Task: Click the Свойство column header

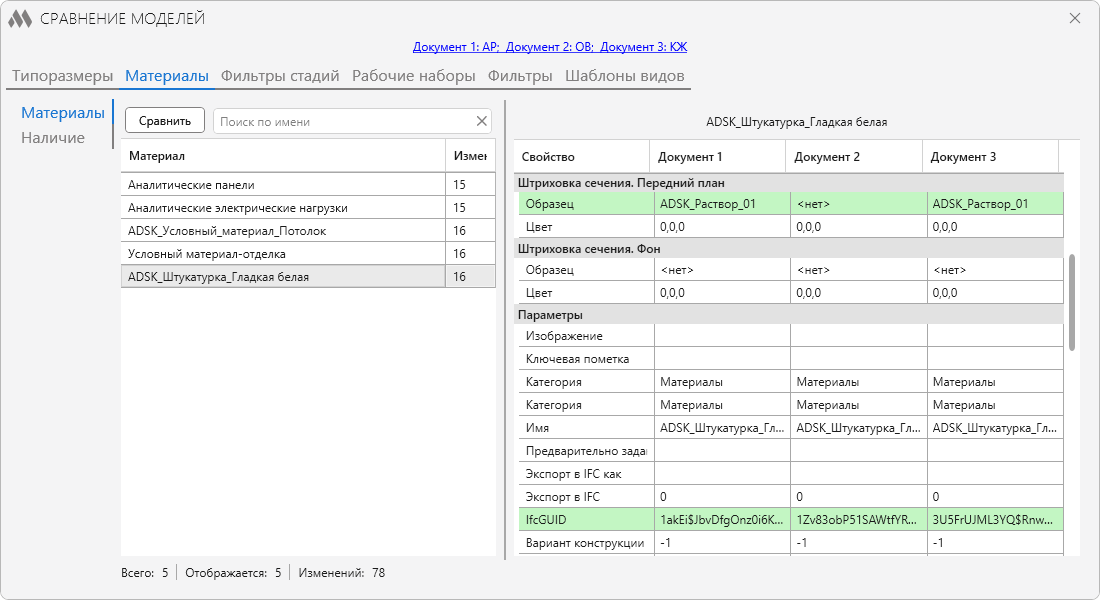Action: (582, 156)
